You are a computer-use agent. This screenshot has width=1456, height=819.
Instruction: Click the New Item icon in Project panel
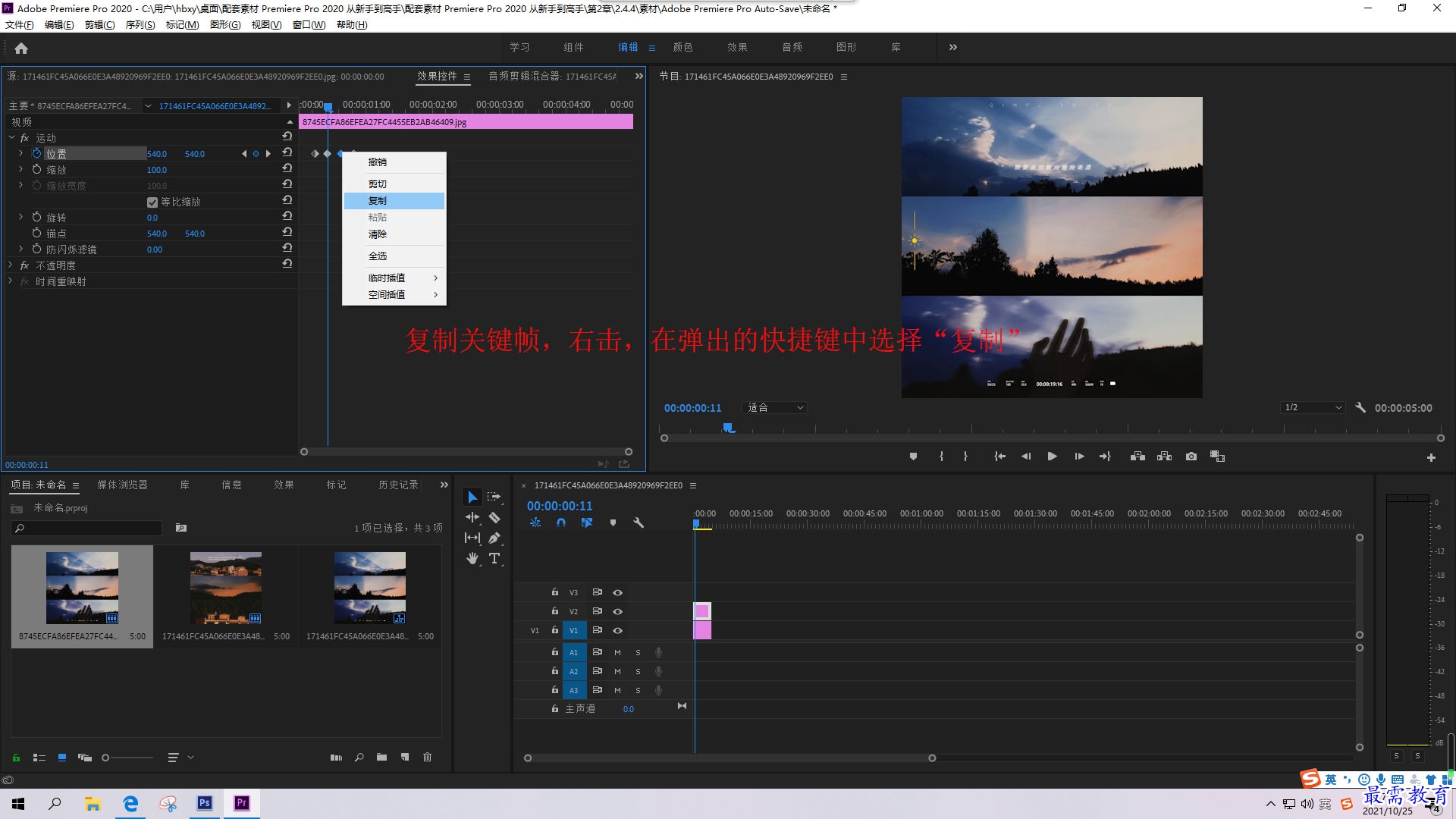coord(405,757)
